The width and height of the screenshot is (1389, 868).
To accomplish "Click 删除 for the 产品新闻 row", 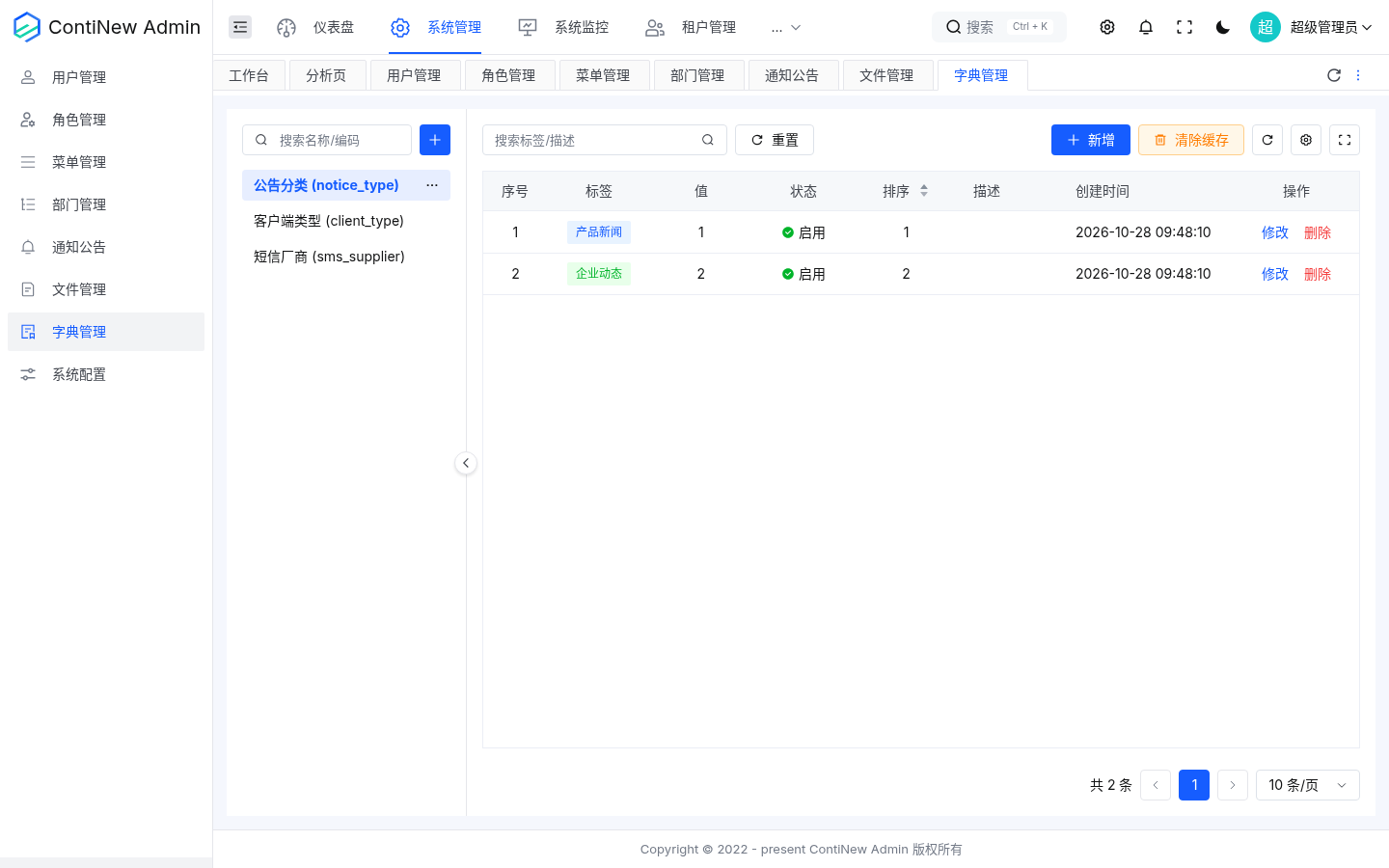I will tap(1318, 232).
